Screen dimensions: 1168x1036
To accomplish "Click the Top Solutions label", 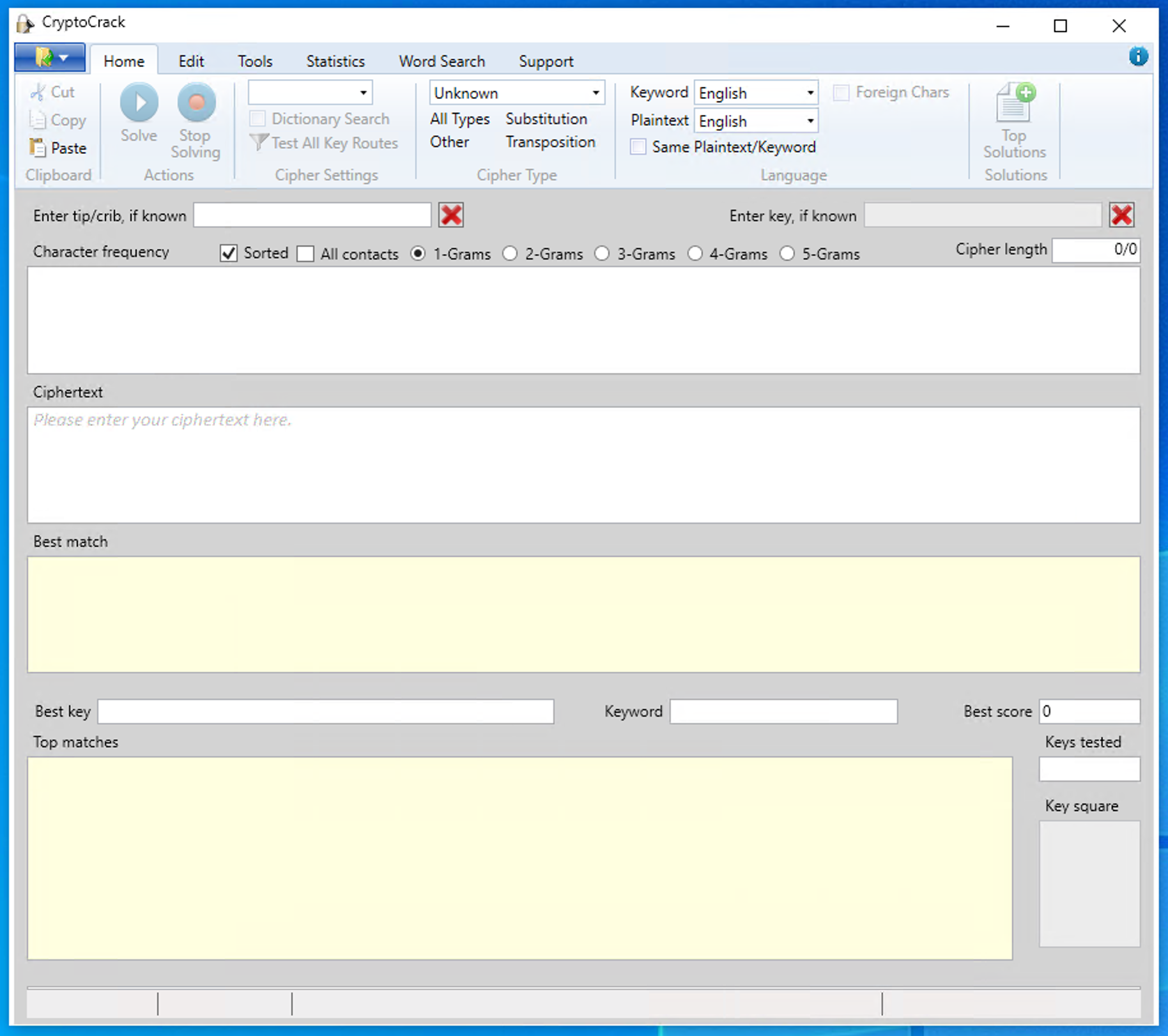I will click(x=1015, y=144).
